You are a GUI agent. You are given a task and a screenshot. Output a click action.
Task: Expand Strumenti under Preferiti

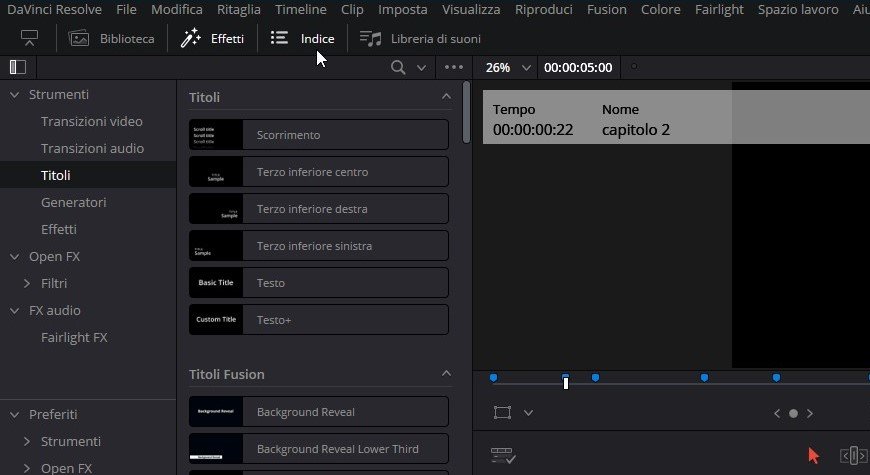click(x=27, y=442)
